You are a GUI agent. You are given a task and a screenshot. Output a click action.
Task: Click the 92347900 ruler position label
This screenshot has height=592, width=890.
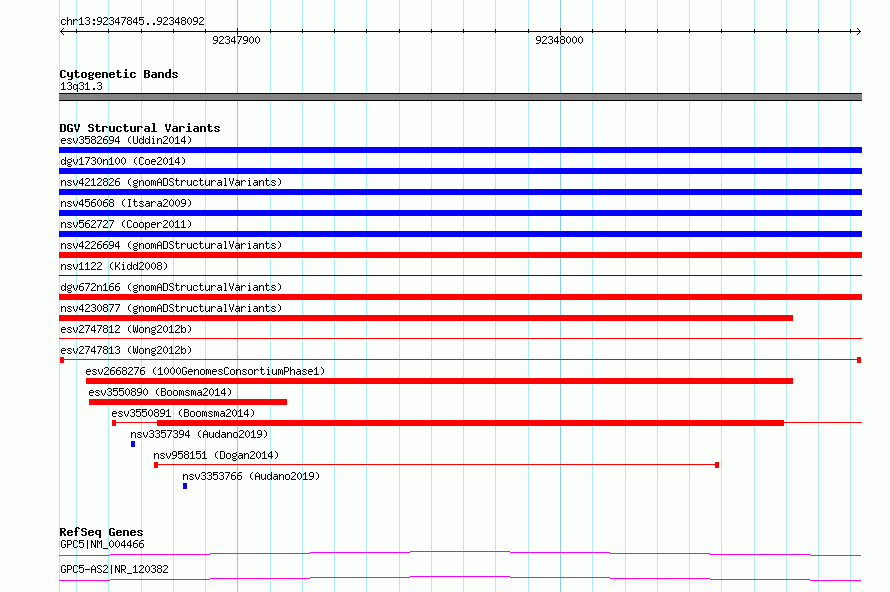click(x=236, y=40)
